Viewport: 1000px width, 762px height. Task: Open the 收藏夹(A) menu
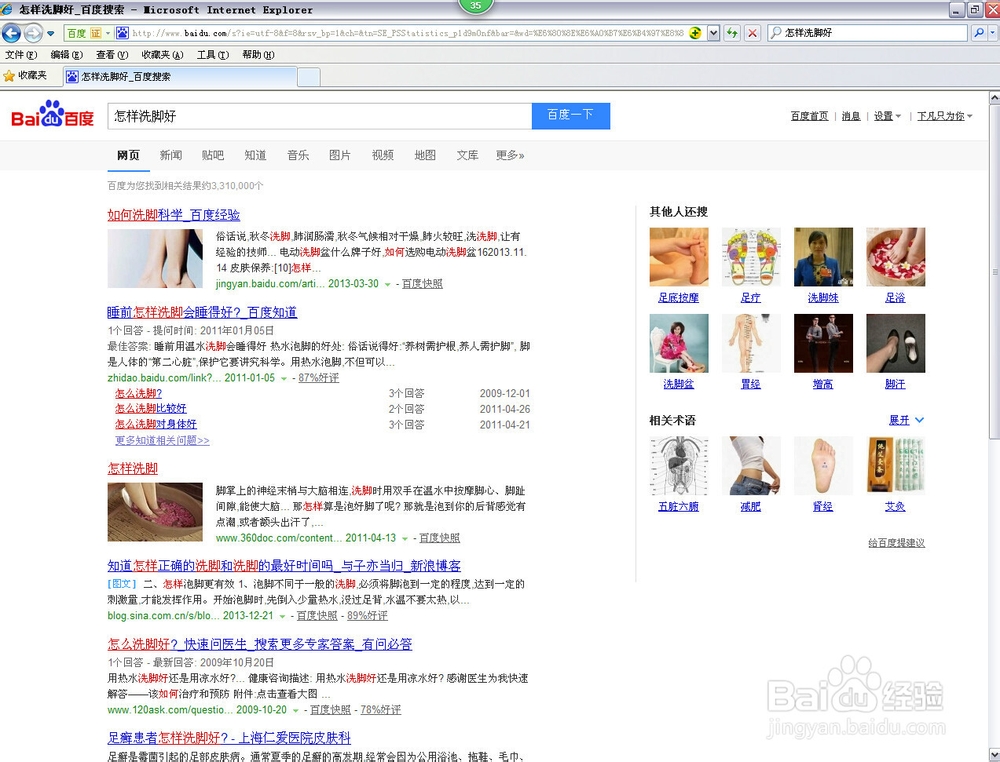(x=163, y=55)
